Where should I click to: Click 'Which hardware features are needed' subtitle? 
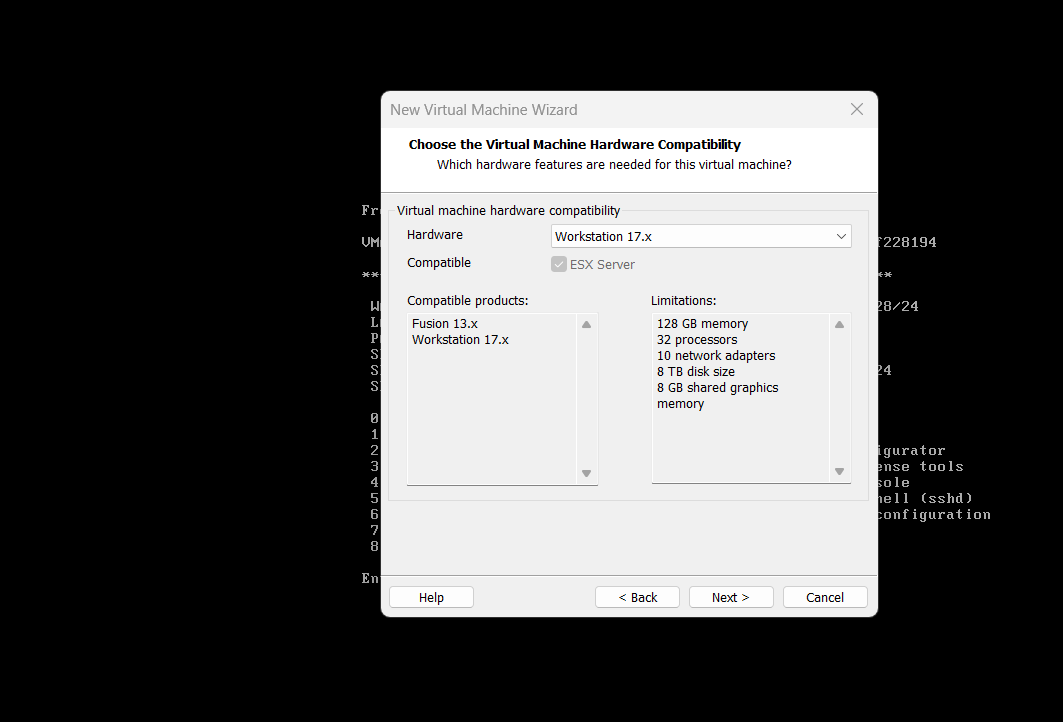614,165
